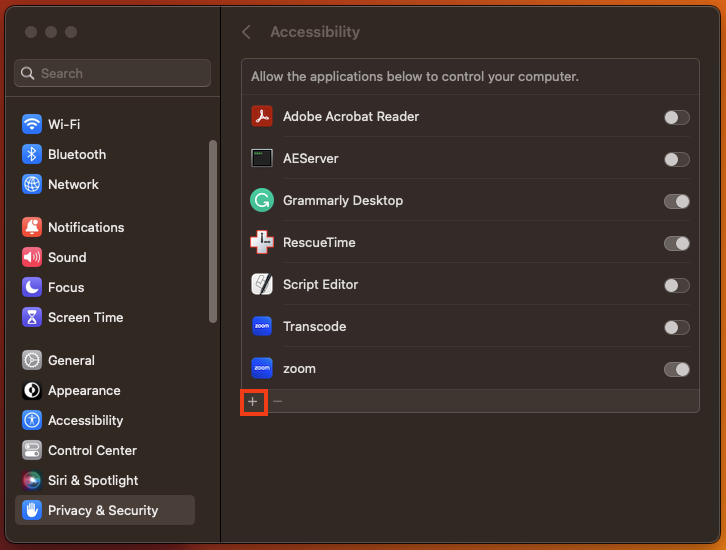Select the Grammarly Desktop row label

tap(343, 200)
